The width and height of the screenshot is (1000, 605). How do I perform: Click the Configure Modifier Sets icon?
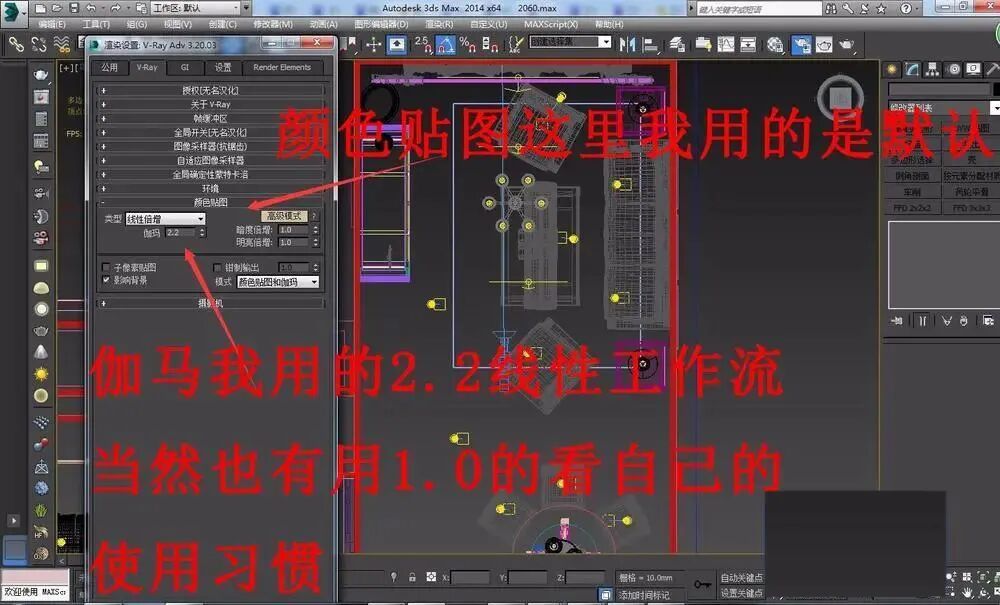tap(988, 320)
